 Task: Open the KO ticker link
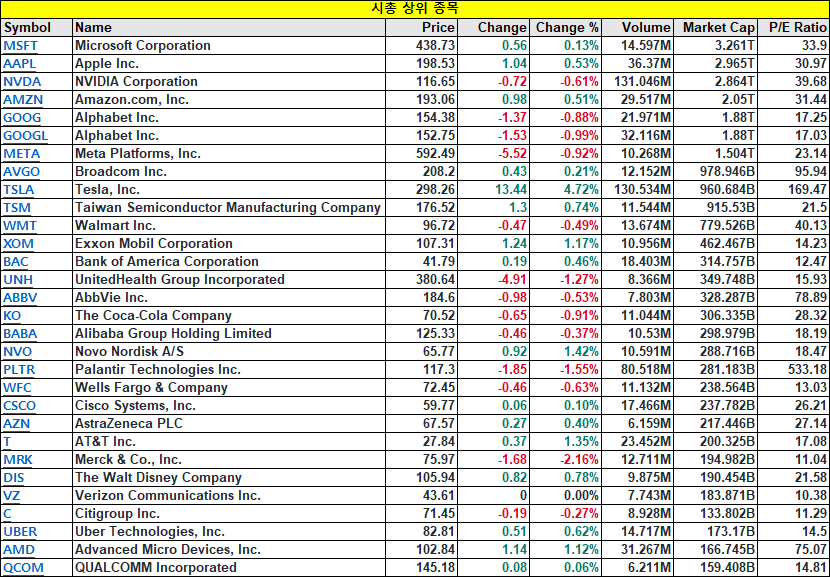click(x=12, y=316)
